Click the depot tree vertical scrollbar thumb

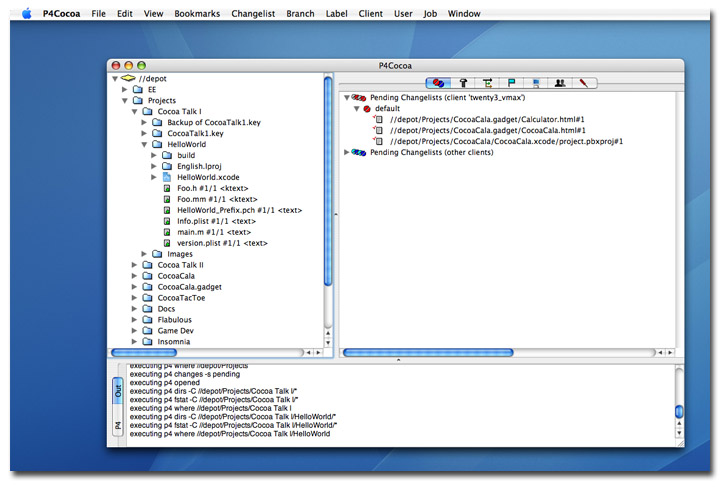(x=328, y=181)
